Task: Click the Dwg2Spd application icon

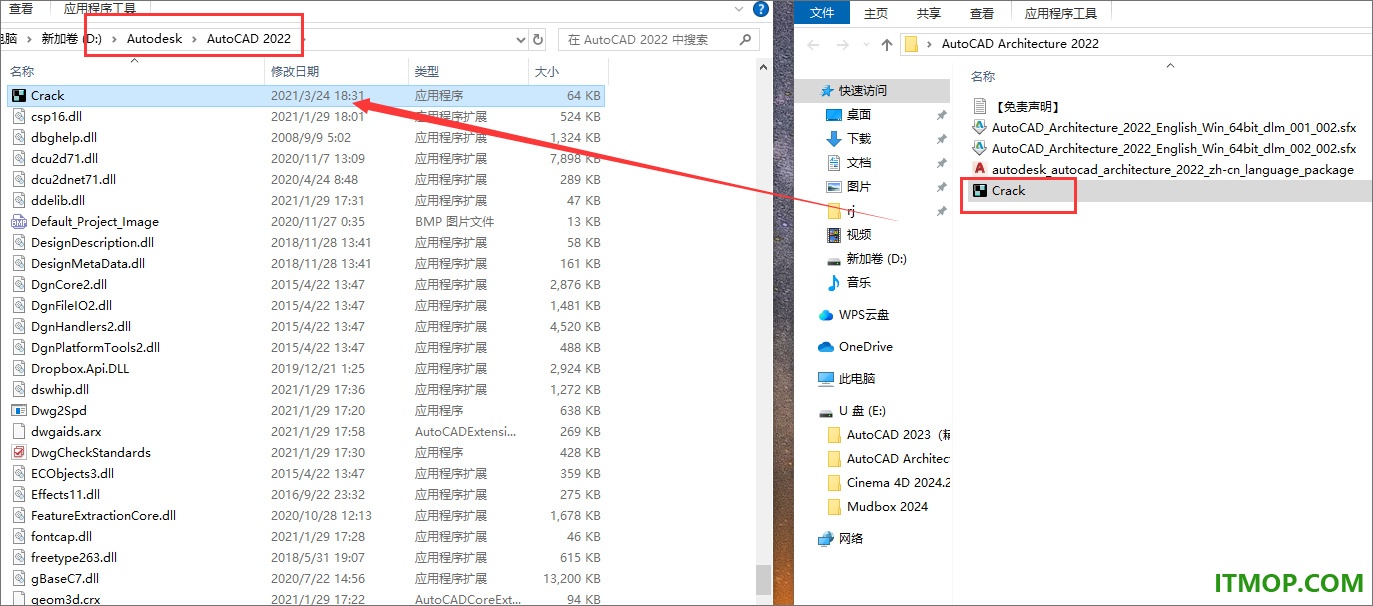Action: pos(19,411)
